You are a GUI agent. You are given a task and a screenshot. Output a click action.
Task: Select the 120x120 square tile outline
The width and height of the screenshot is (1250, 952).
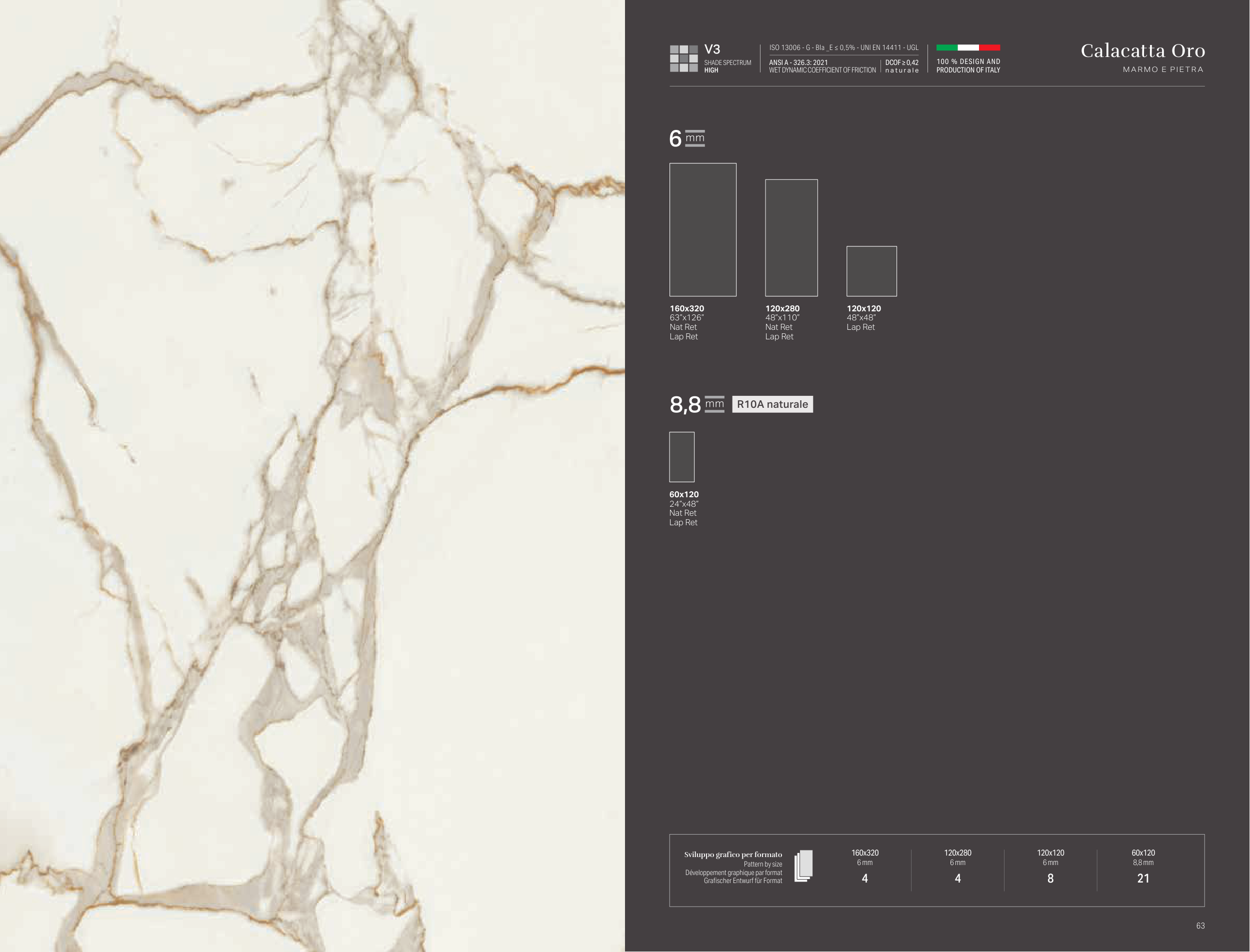point(871,271)
